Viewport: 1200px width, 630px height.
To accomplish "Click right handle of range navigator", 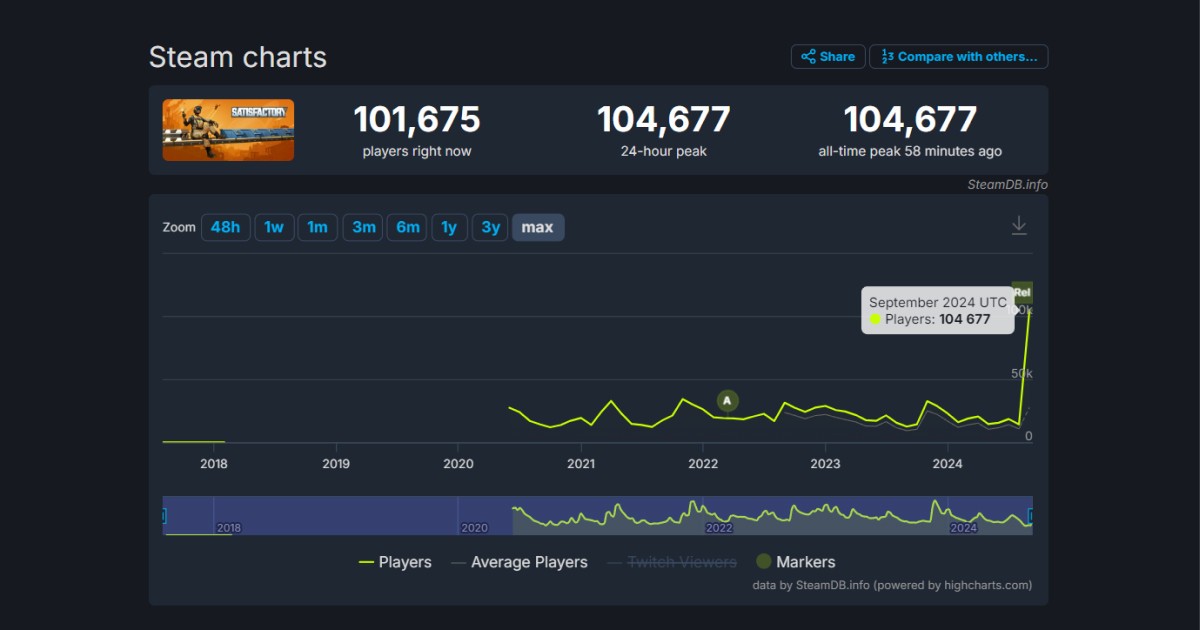I will pos(1032,516).
